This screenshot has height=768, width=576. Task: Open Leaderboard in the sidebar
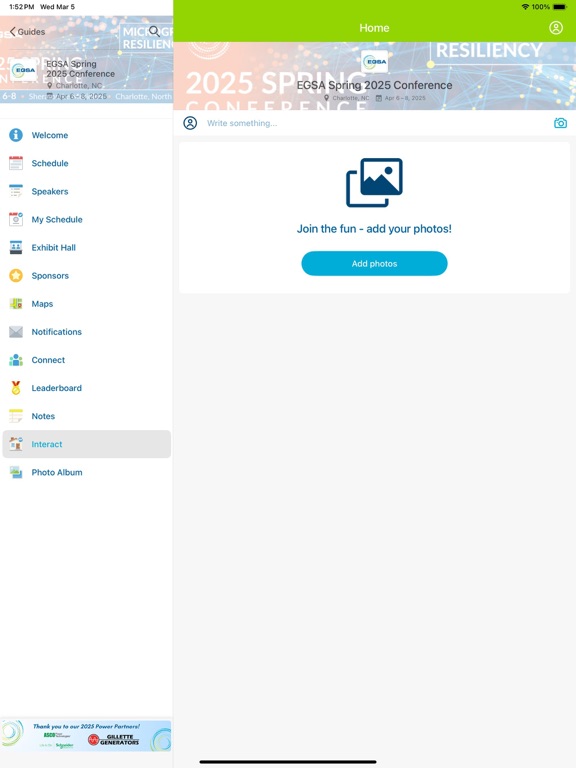pos(87,388)
